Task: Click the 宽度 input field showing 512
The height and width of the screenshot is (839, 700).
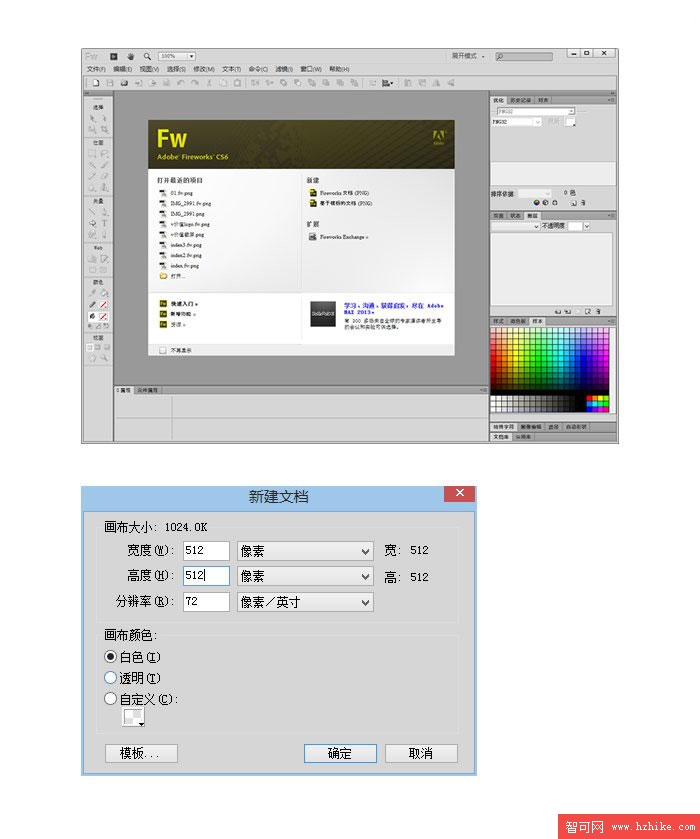Action: [x=206, y=551]
